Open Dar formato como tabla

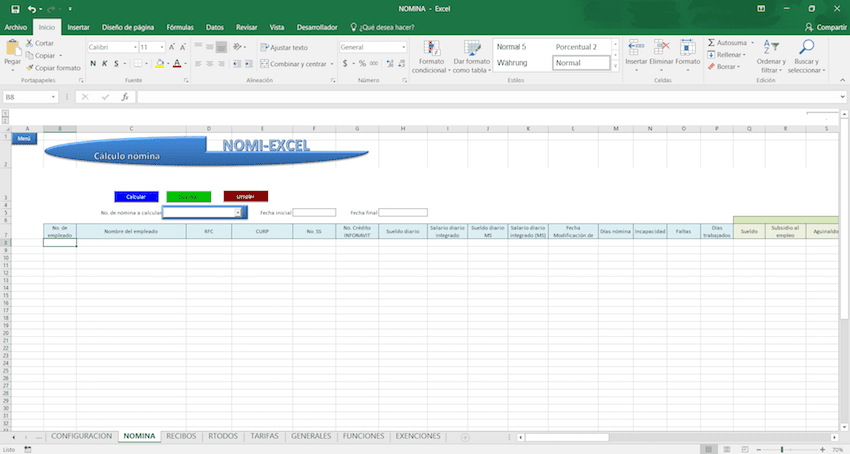pos(472,56)
